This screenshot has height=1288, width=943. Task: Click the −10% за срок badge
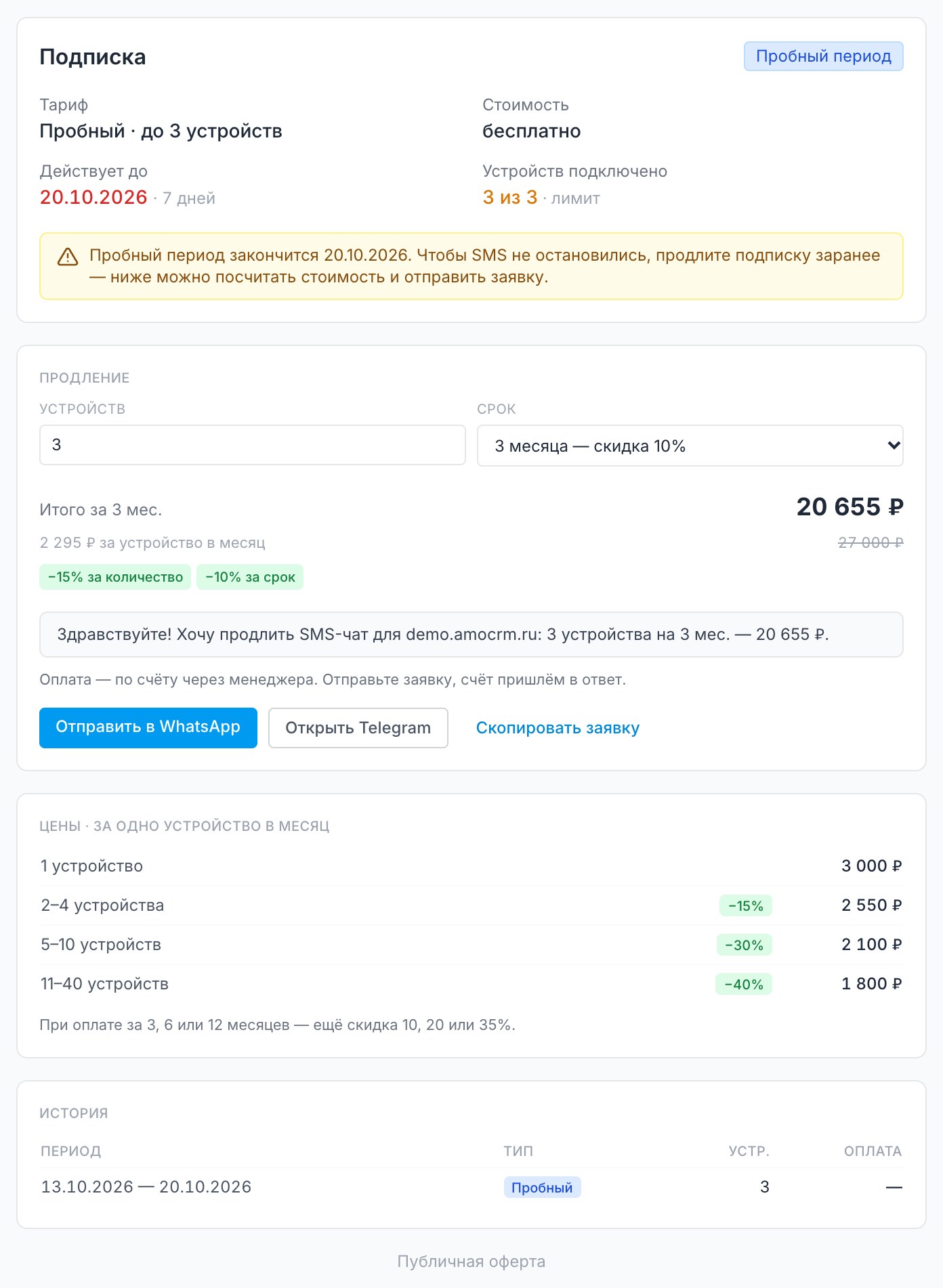pyautogui.click(x=250, y=577)
